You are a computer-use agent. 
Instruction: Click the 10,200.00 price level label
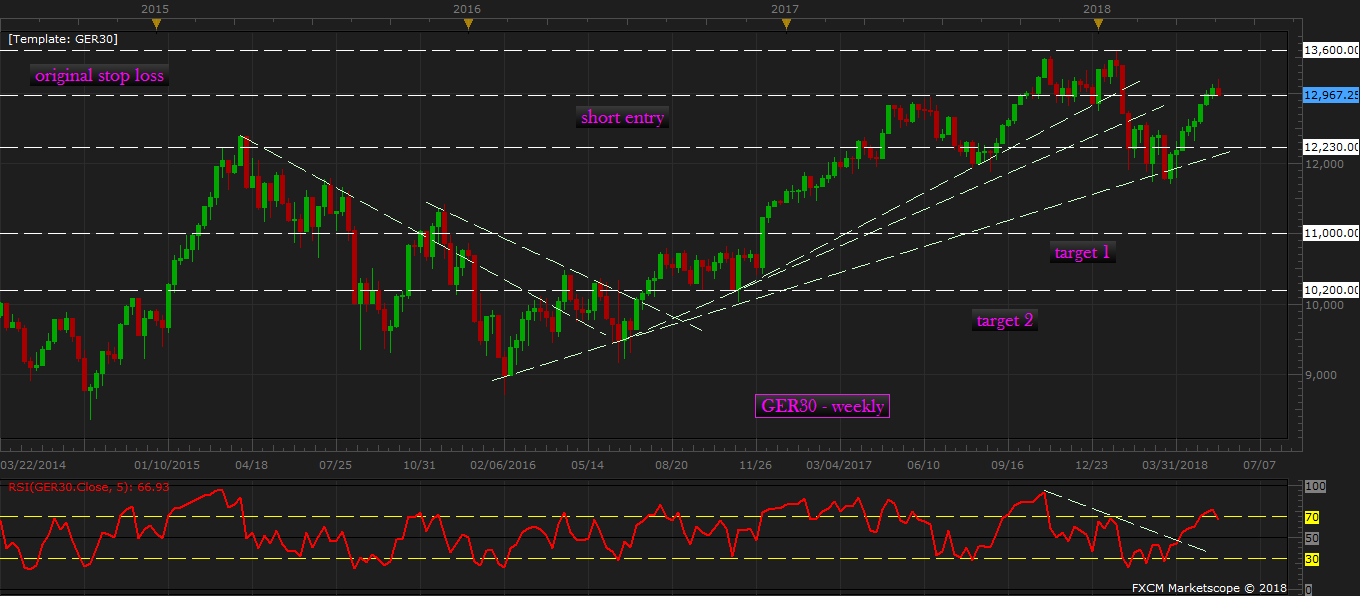pyautogui.click(x=1332, y=291)
